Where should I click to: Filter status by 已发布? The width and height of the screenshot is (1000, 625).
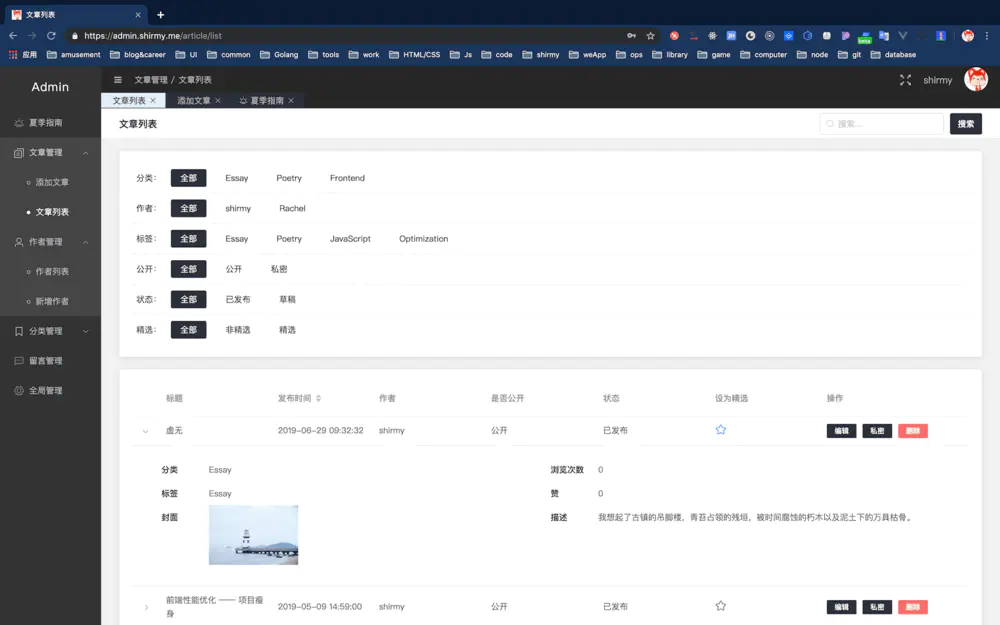coord(237,299)
